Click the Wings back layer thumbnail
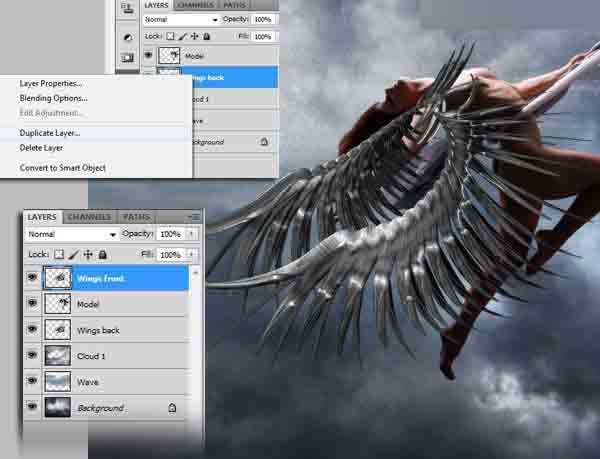 click(57, 330)
